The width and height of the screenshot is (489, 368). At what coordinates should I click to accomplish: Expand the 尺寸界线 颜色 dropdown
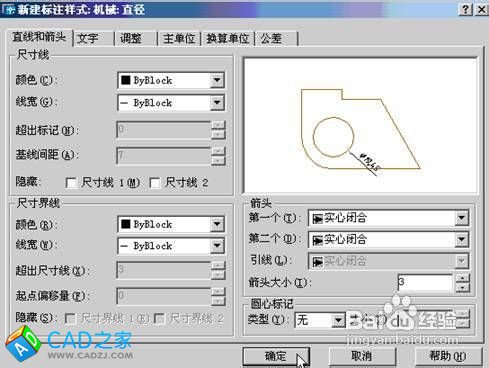(x=217, y=224)
